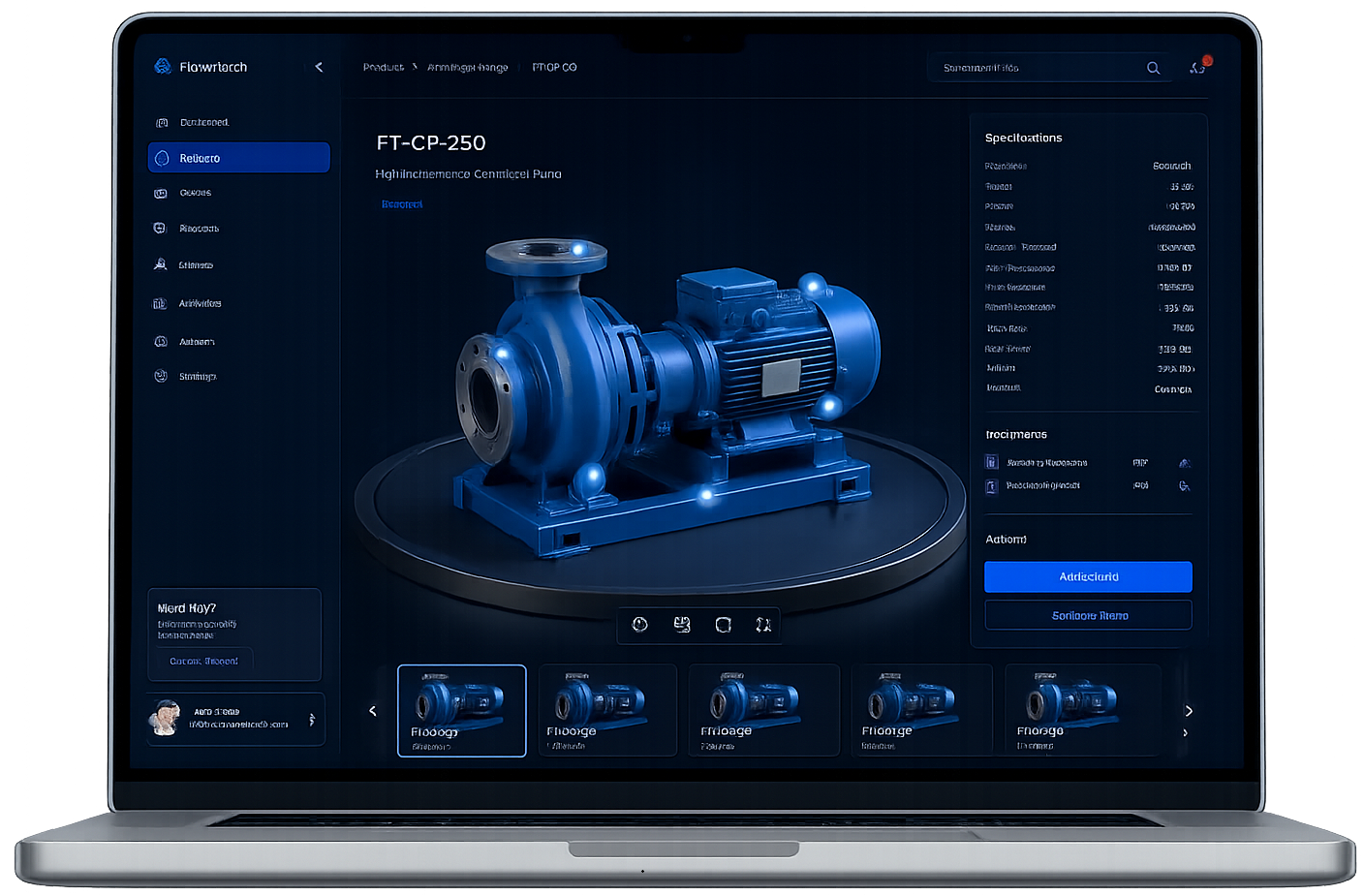Click the blue link under the pump subtitle
The image size is (1364, 896).
402,204
